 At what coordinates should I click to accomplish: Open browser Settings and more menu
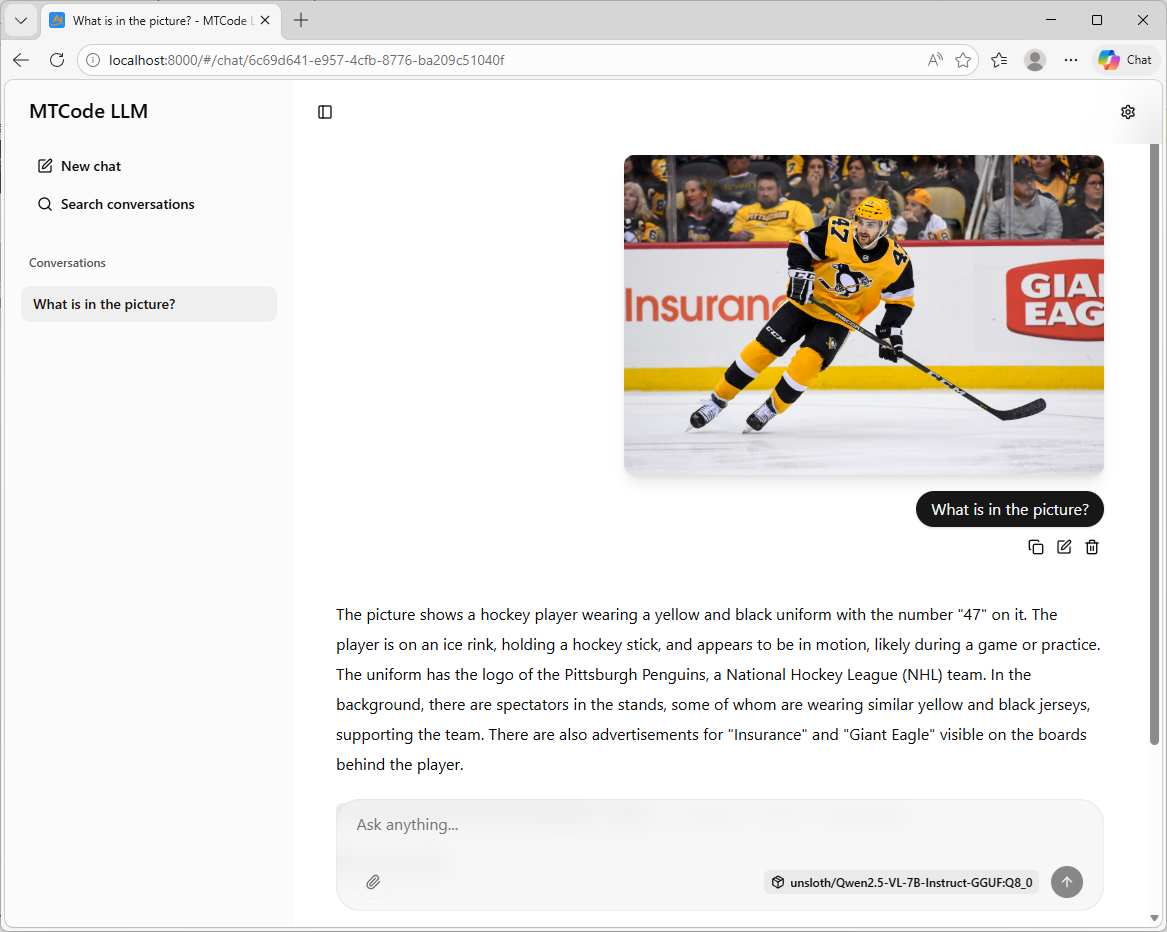1070,60
